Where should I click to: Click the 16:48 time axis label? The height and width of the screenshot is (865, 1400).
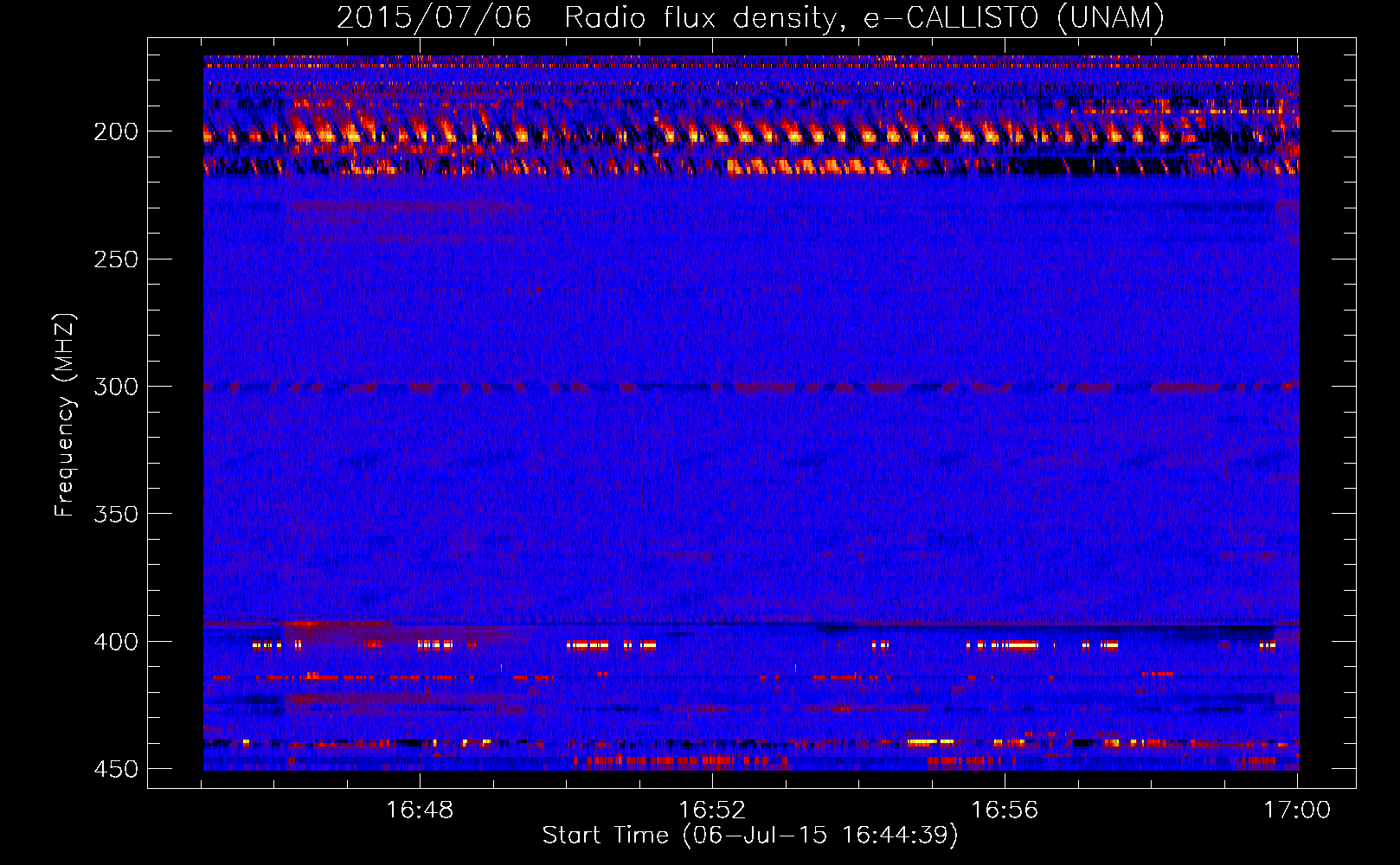pos(420,810)
